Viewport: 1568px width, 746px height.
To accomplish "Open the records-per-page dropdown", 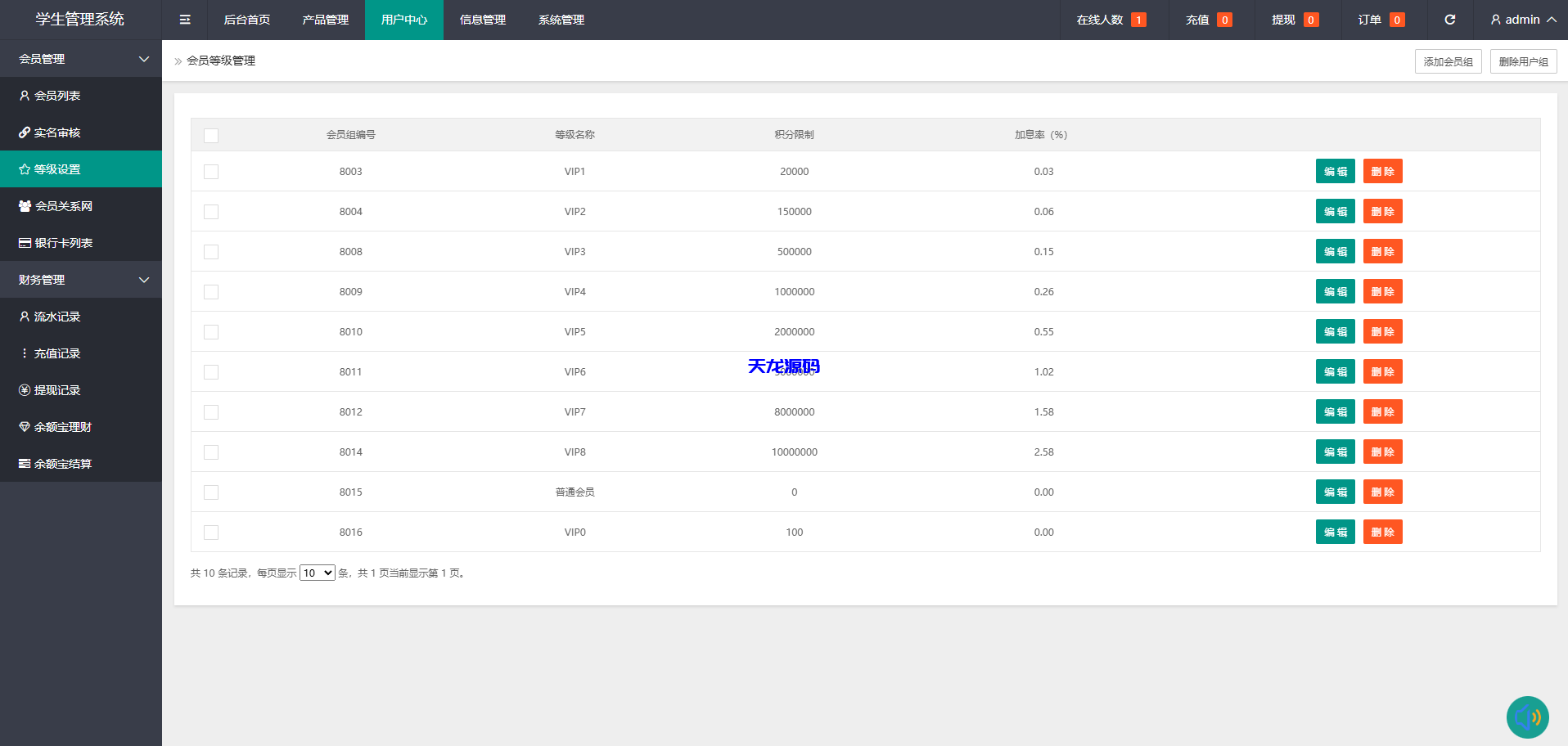I will click(317, 573).
